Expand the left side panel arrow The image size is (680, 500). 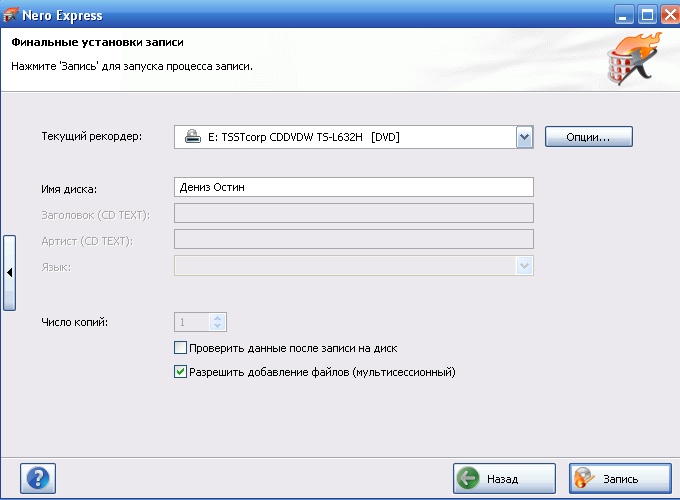(x=10, y=273)
